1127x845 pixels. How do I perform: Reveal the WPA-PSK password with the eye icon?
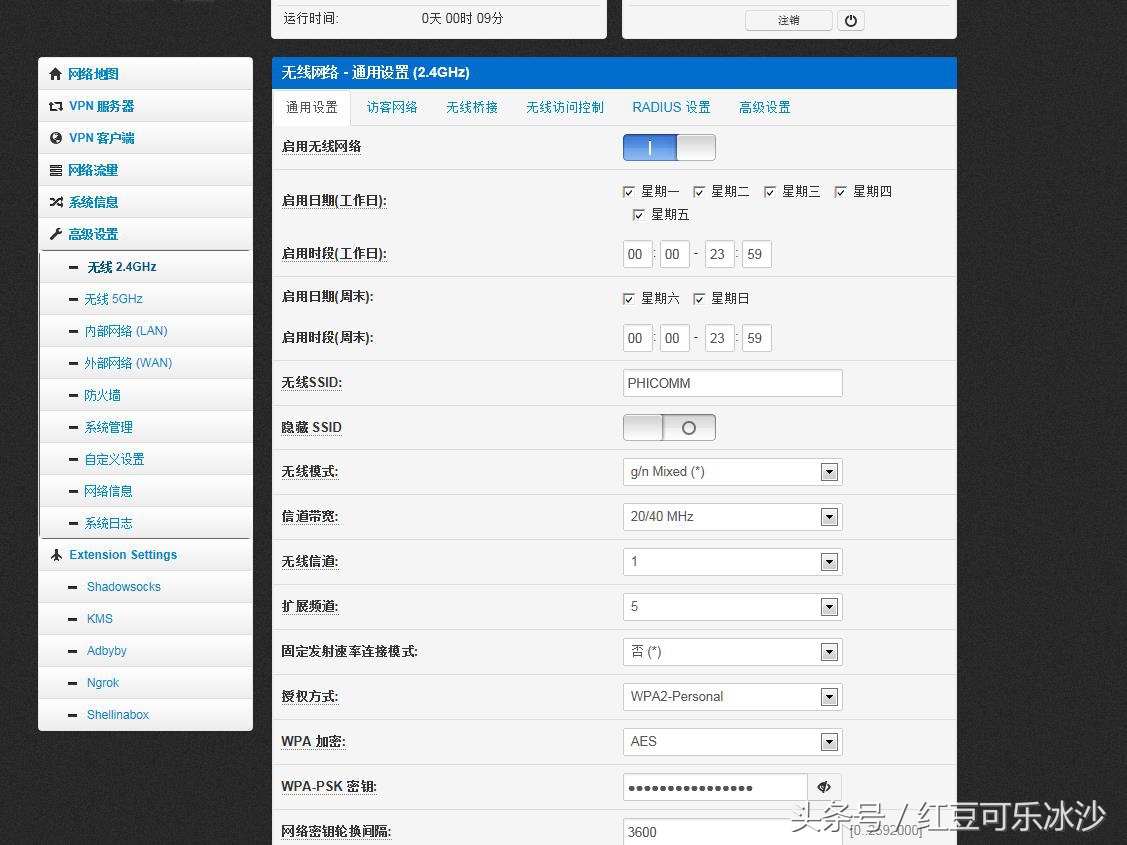tap(823, 787)
